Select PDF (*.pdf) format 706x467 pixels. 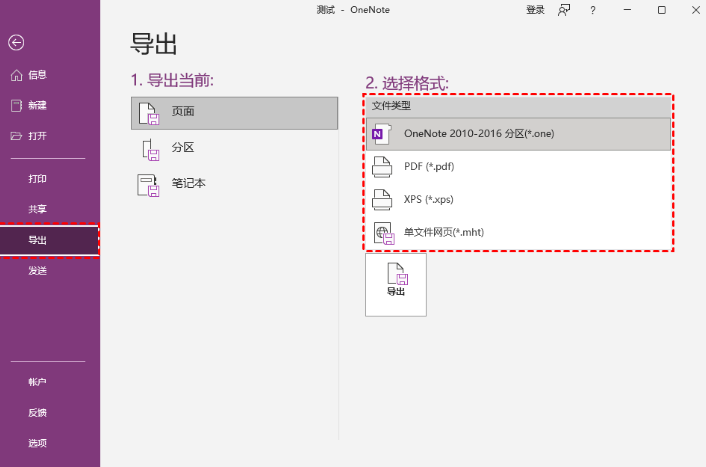[x=518, y=167]
